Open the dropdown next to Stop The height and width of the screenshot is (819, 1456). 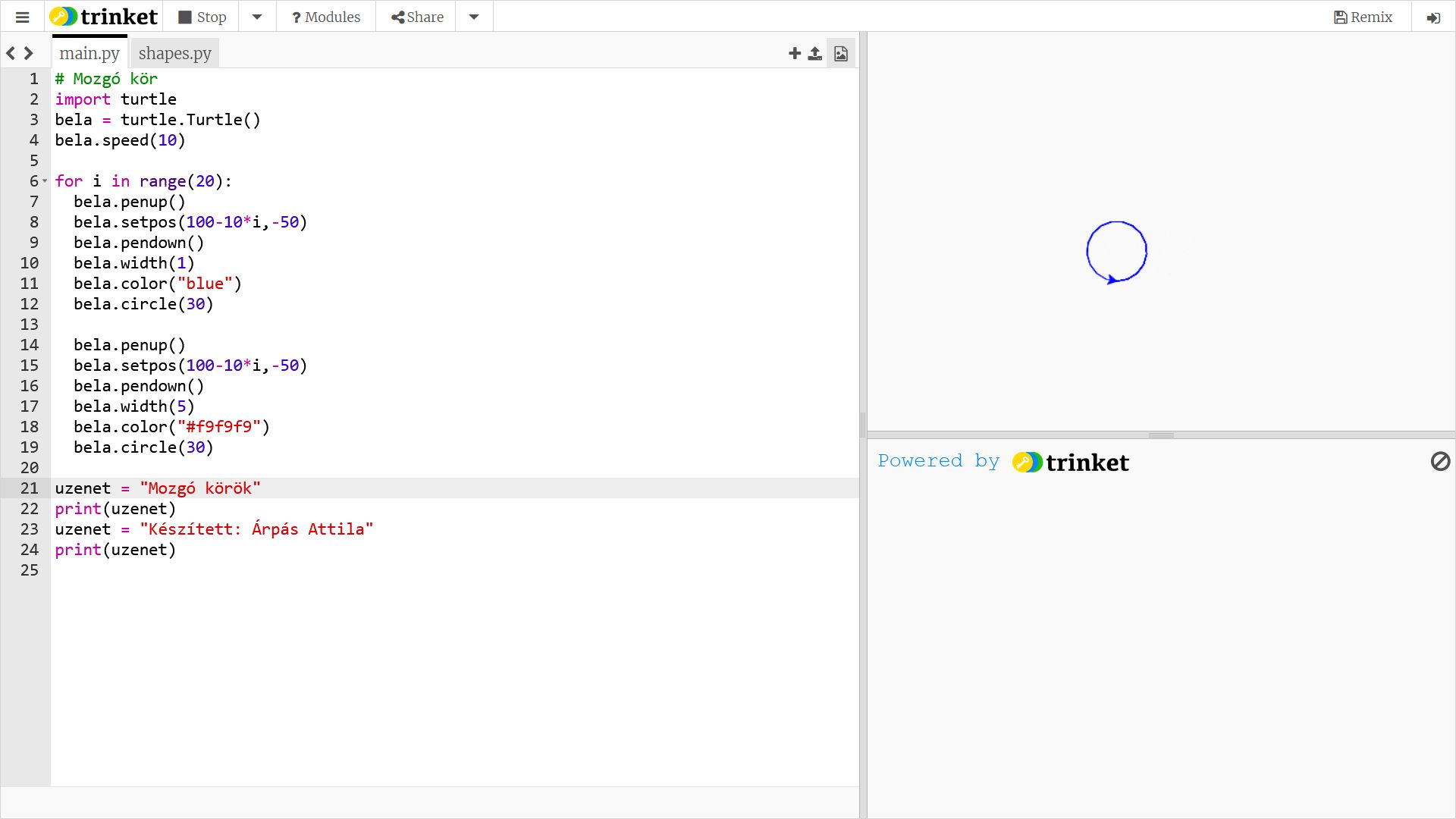(x=257, y=17)
